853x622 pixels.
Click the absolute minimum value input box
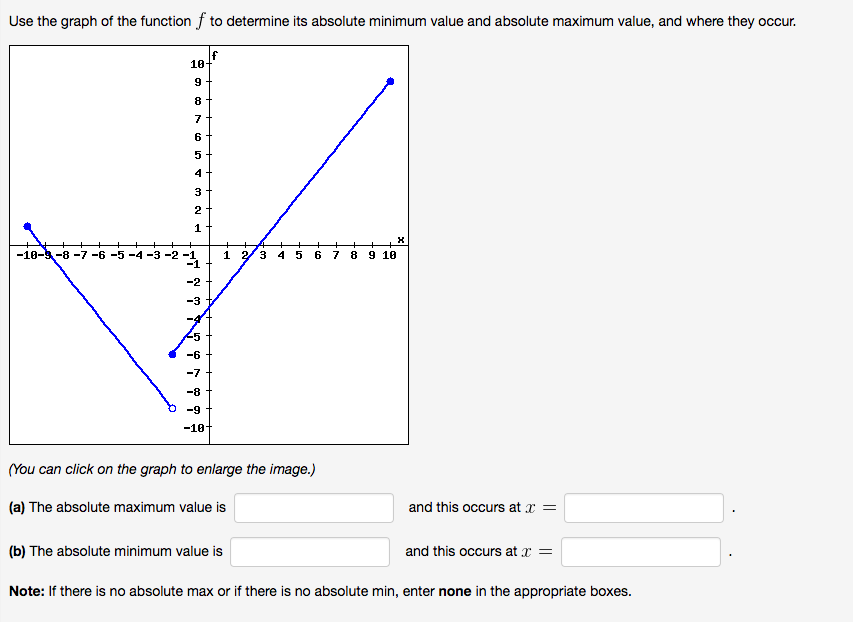pyautogui.click(x=310, y=551)
